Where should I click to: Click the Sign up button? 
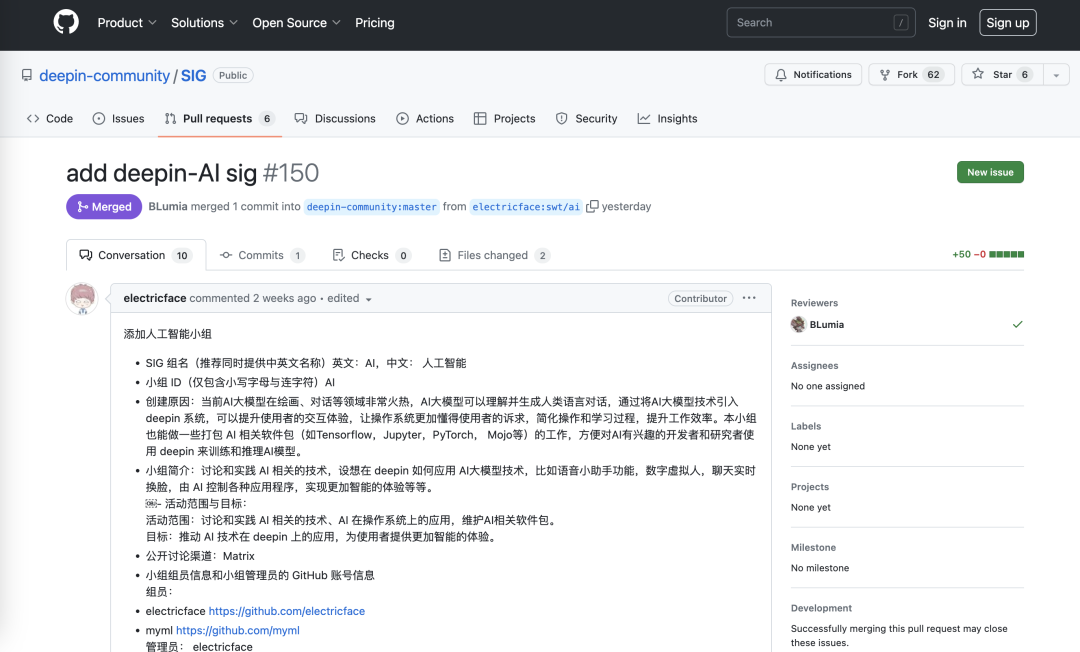1008,23
